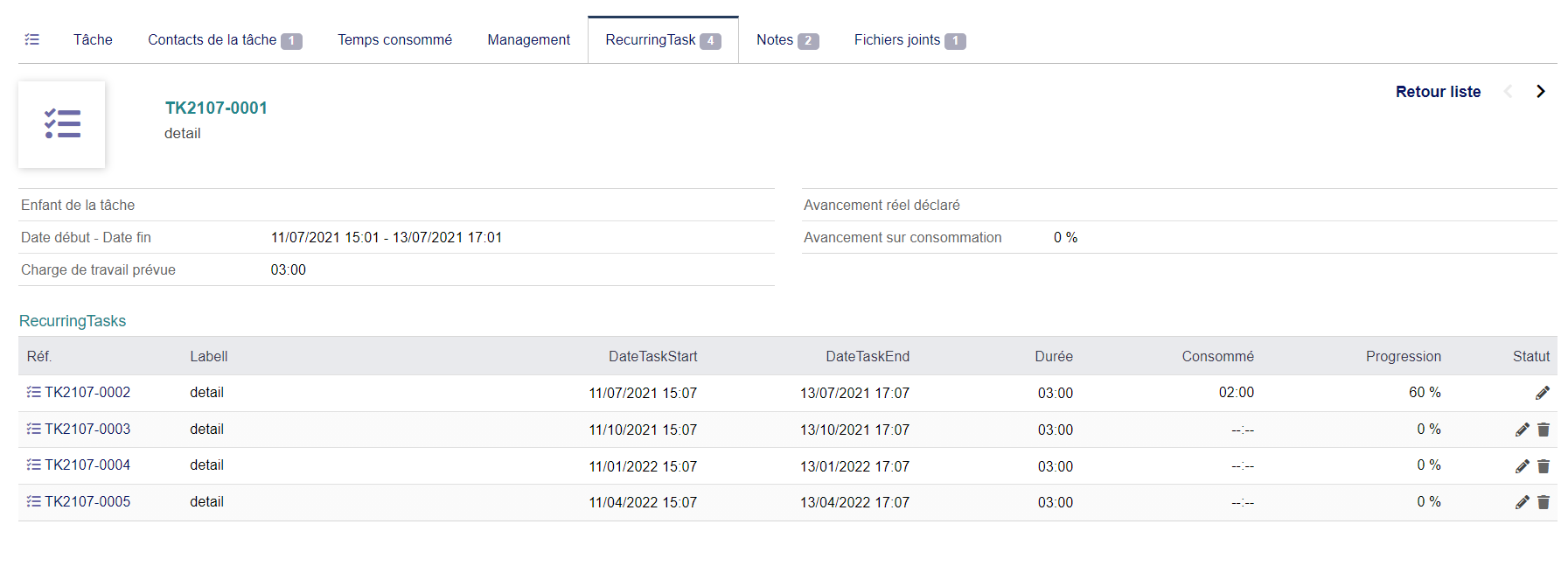Go to previous task with left chevron
Viewport: 1568px width, 580px height.
coord(1508,91)
